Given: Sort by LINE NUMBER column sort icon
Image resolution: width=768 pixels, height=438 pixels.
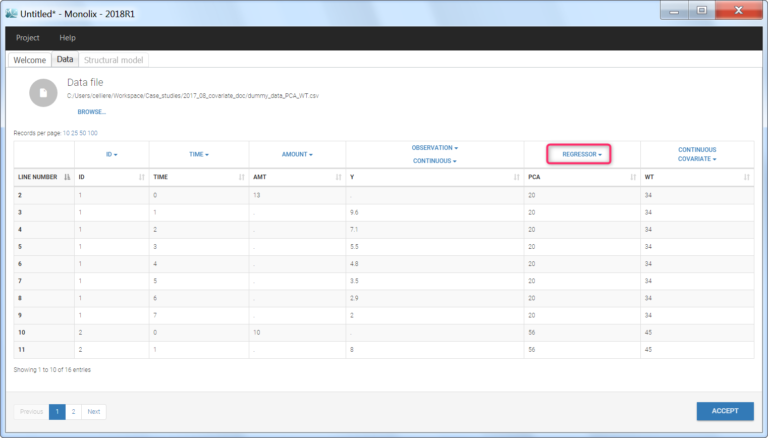Looking at the screenshot, I should coord(66,177).
